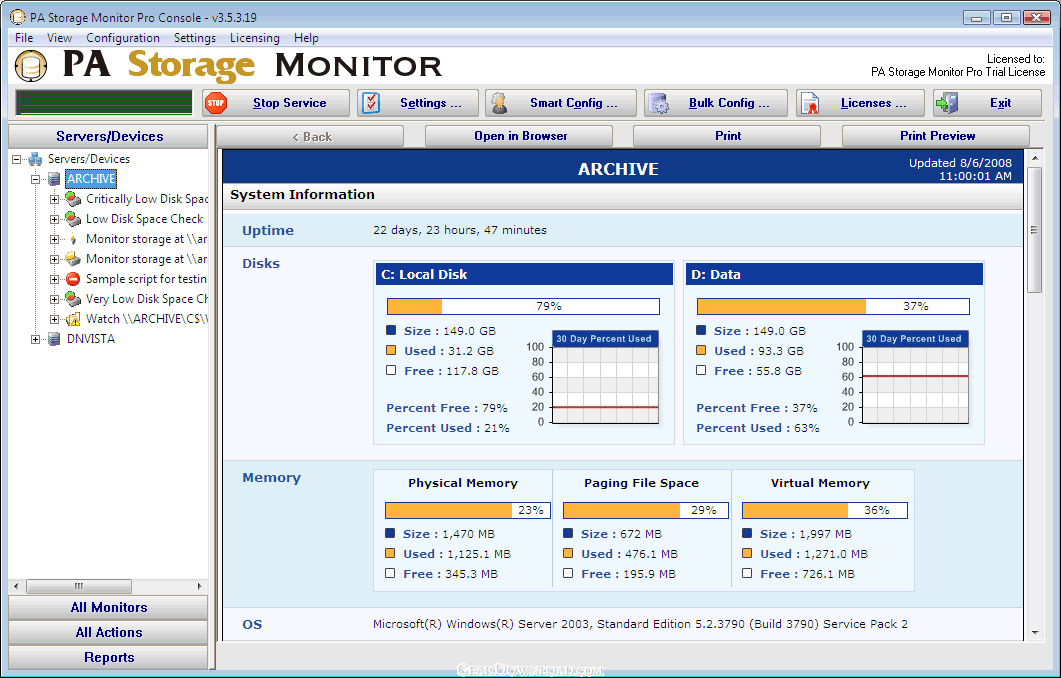Expand the Low Disk Space Check node
Screen dimensions: 1061x678
point(54,219)
